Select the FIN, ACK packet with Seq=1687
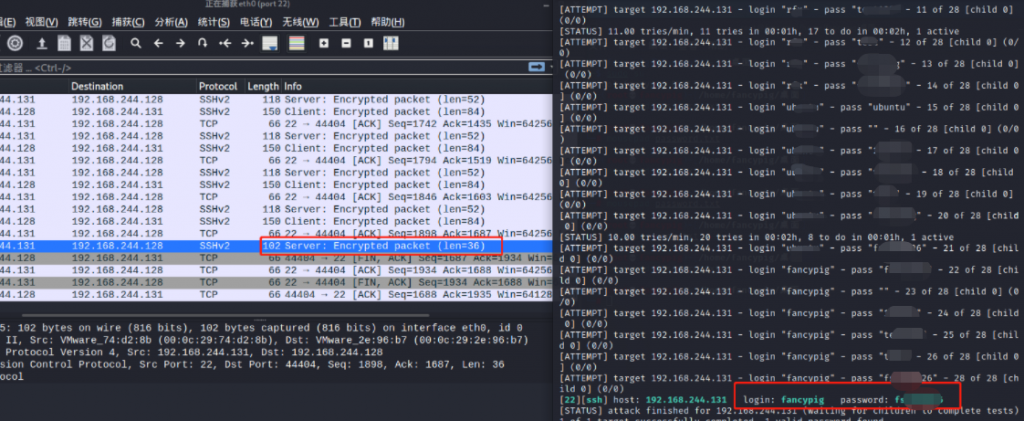 click(276, 258)
